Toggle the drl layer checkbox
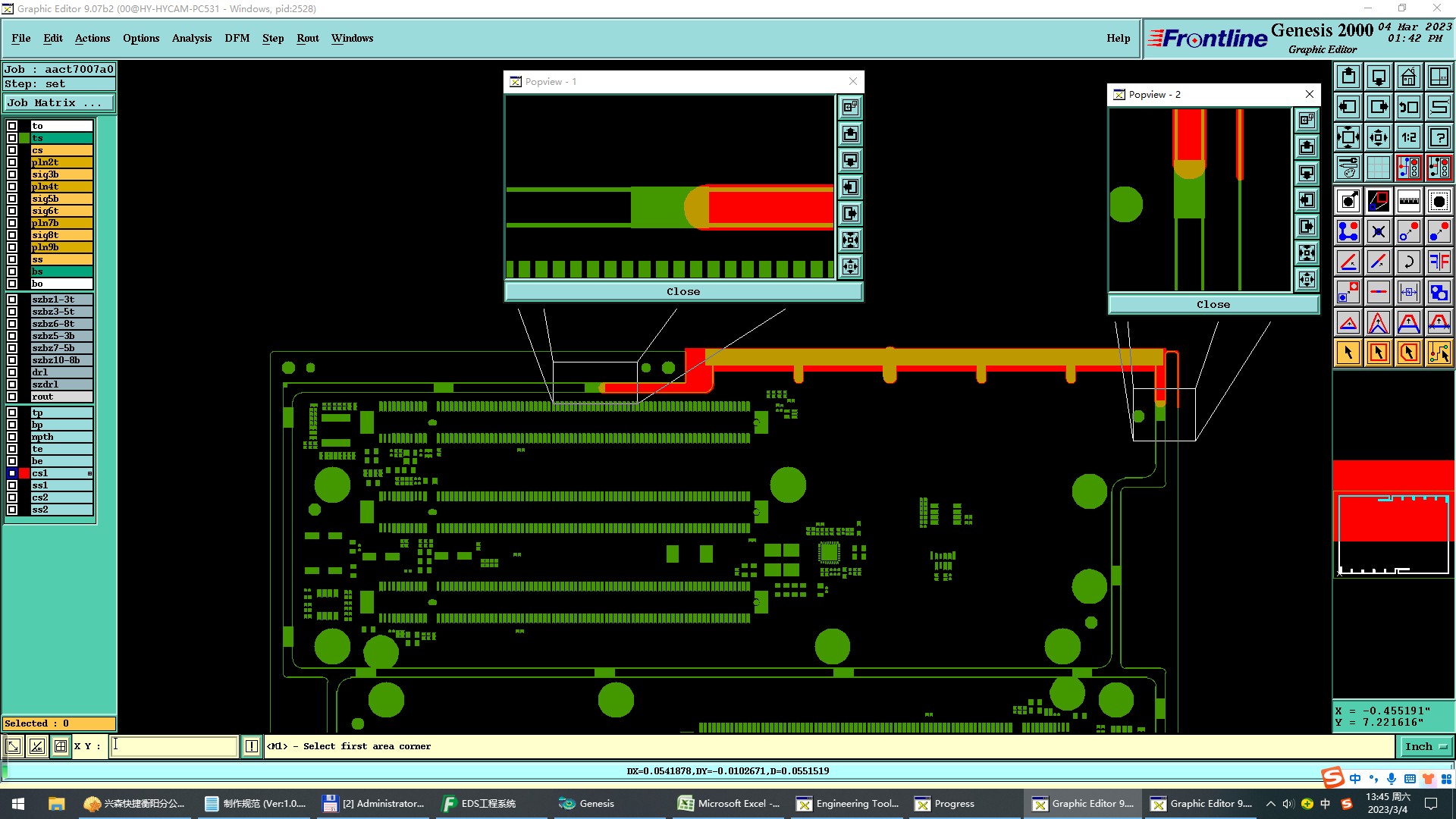Screen dimensions: 1456x819 coord(12,372)
